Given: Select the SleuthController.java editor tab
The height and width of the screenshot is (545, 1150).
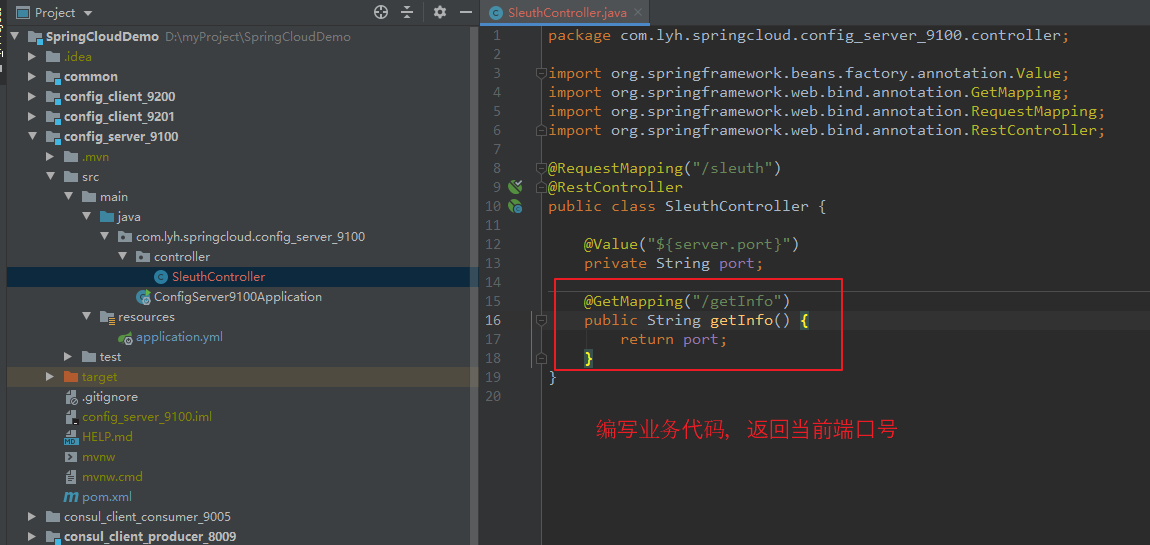Looking at the screenshot, I should click(x=565, y=12).
